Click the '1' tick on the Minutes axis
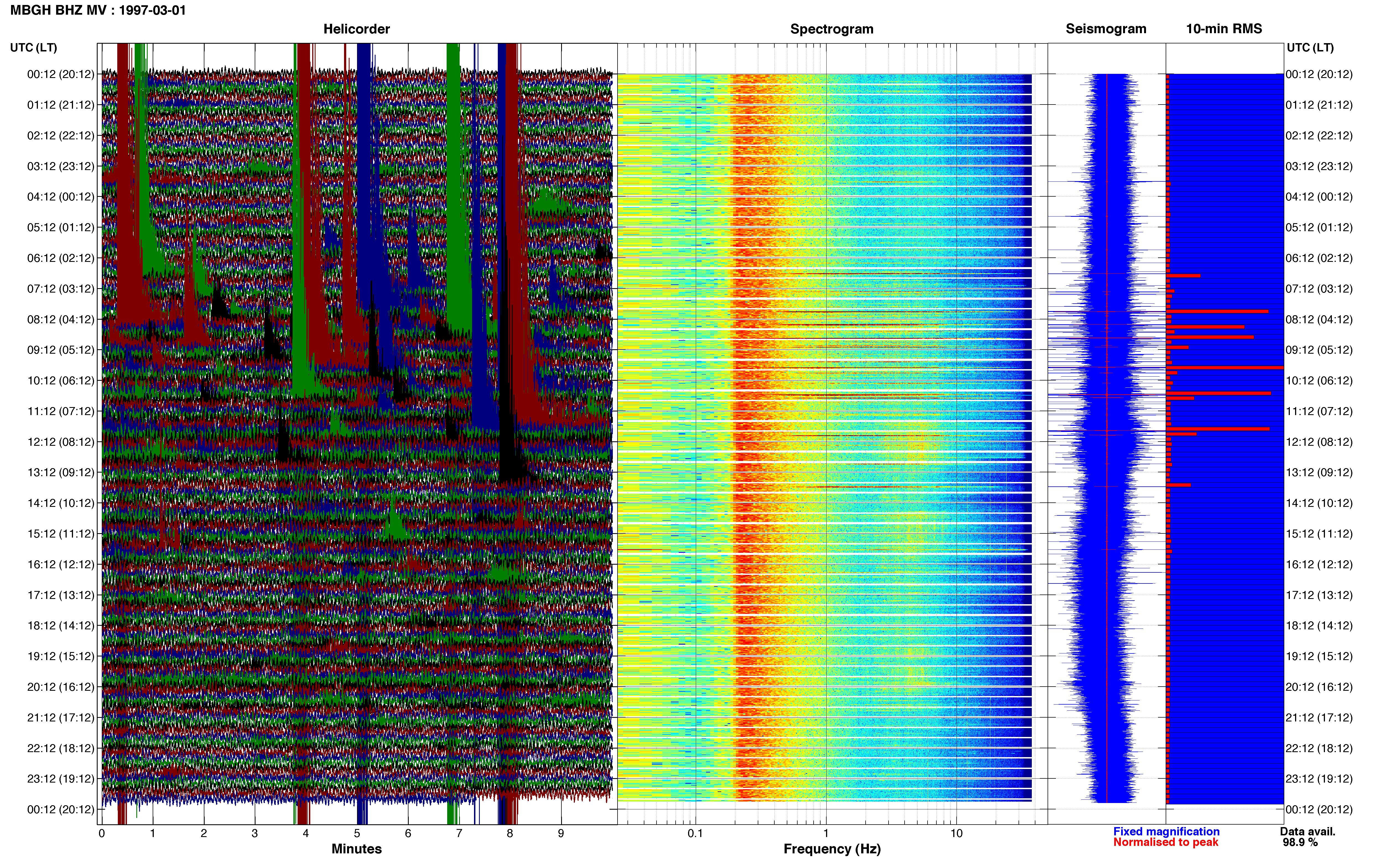 [x=153, y=833]
